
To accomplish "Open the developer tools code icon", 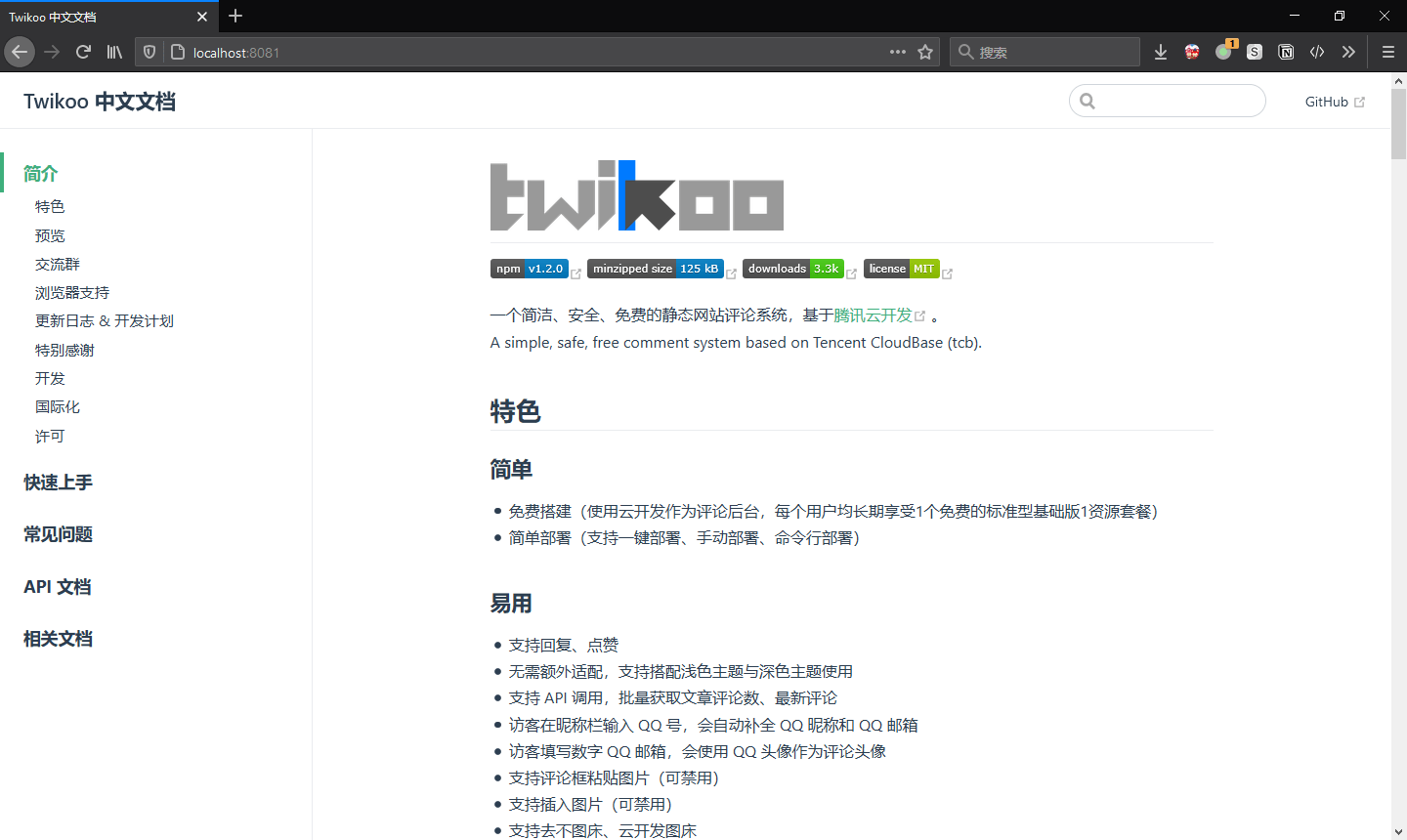I will [1317, 52].
